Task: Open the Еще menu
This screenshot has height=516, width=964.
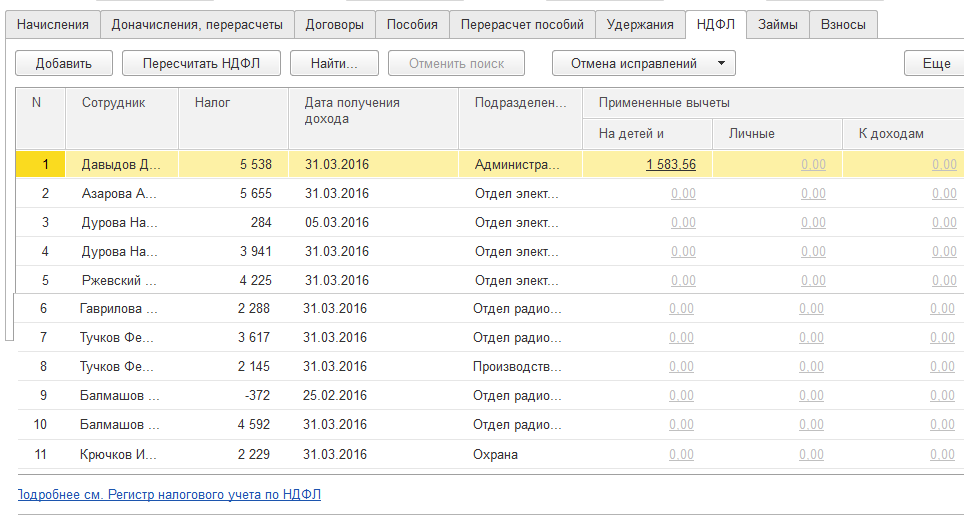Action: point(936,63)
